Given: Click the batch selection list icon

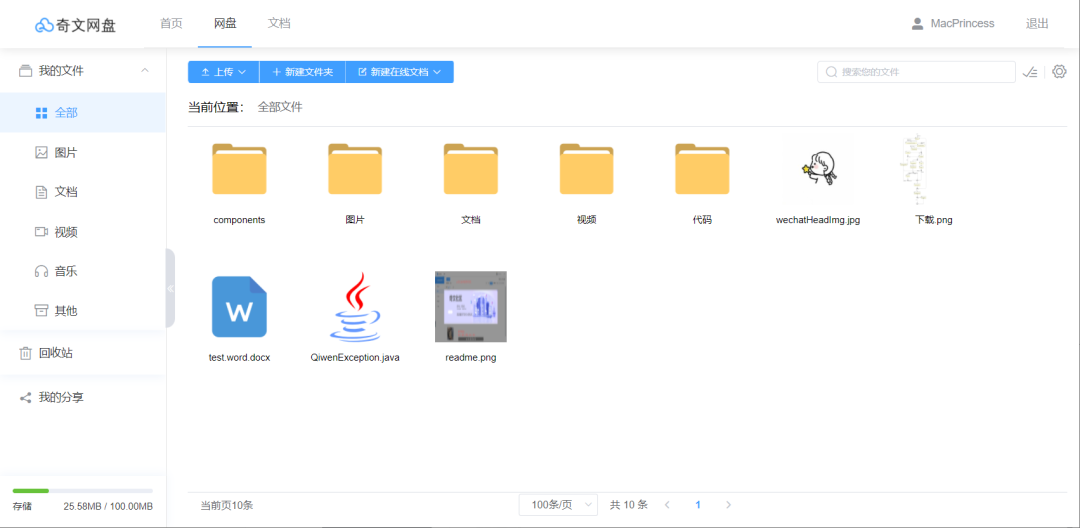Looking at the screenshot, I should (x=1030, y=72).
